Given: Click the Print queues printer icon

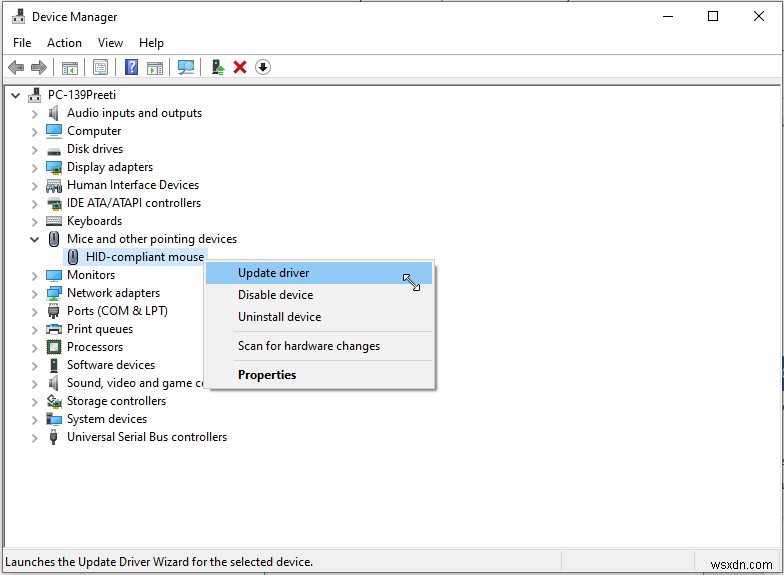Looking at the screenshot, I should (x=54, y=329).
